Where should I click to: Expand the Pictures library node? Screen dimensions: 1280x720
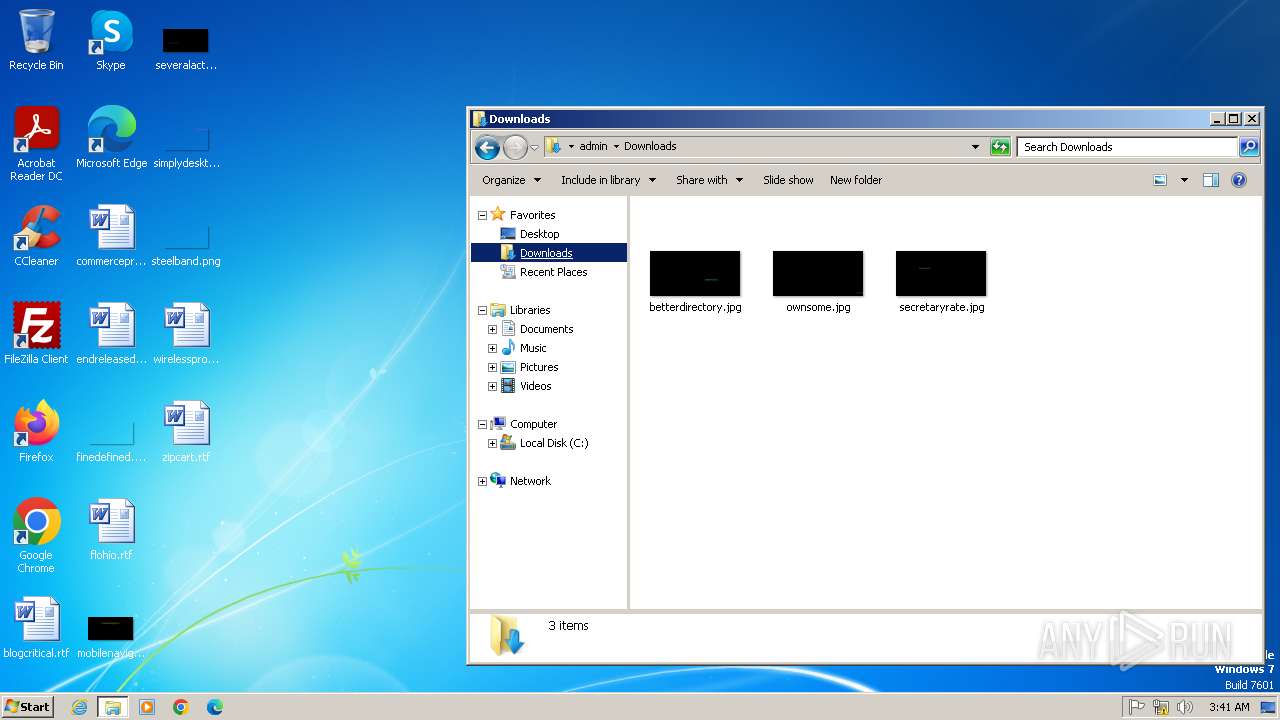click(x=492, y=367)
